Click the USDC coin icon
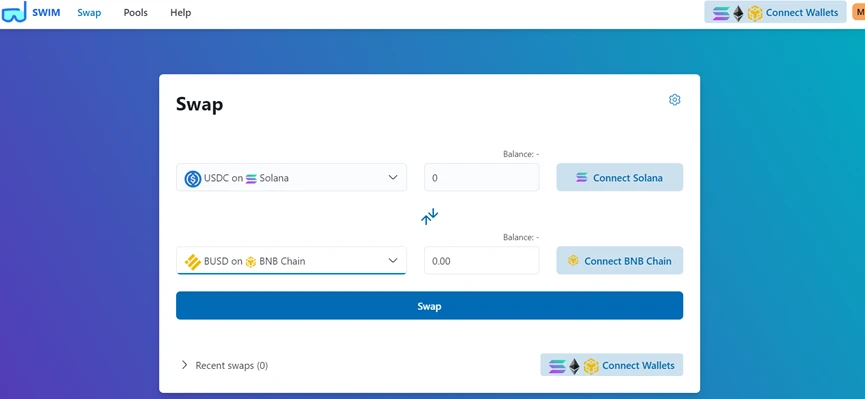Viewport: 865px width, 399px height. 193,178
